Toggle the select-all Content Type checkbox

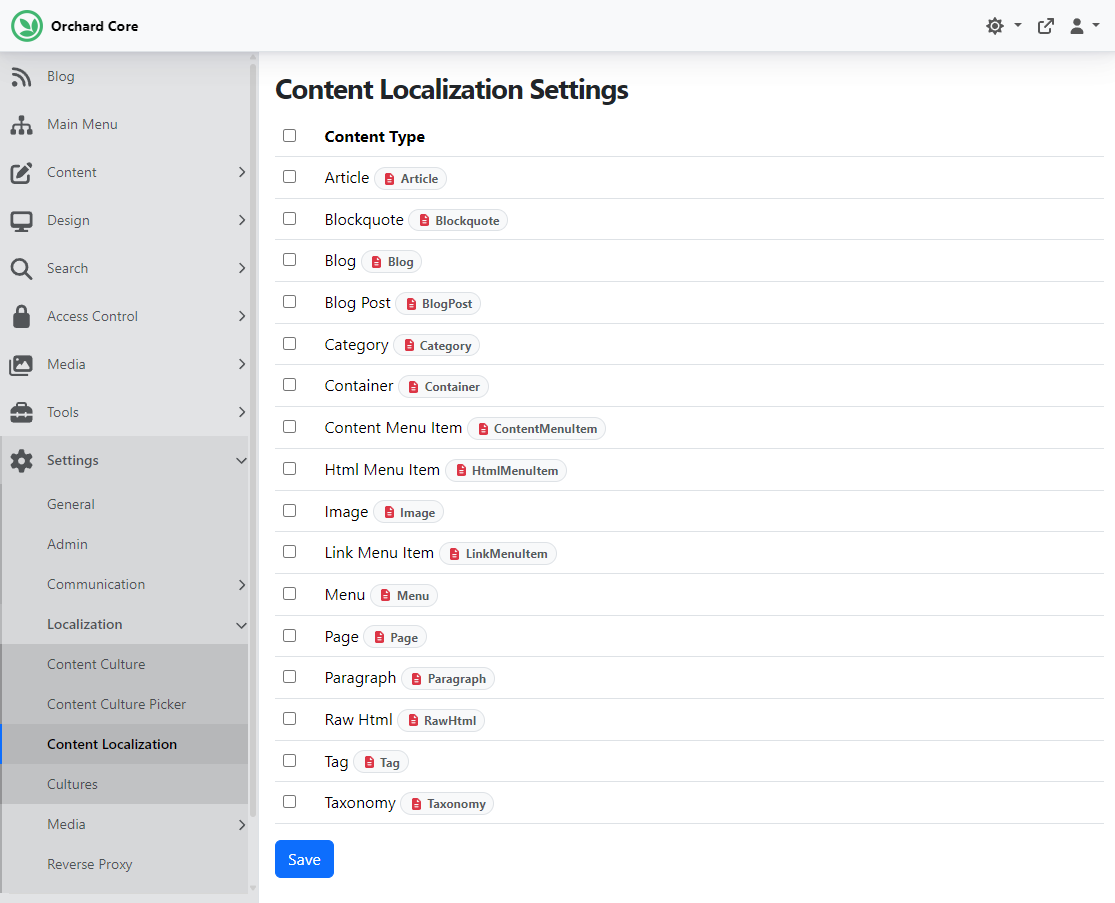[x=289, y=136]
